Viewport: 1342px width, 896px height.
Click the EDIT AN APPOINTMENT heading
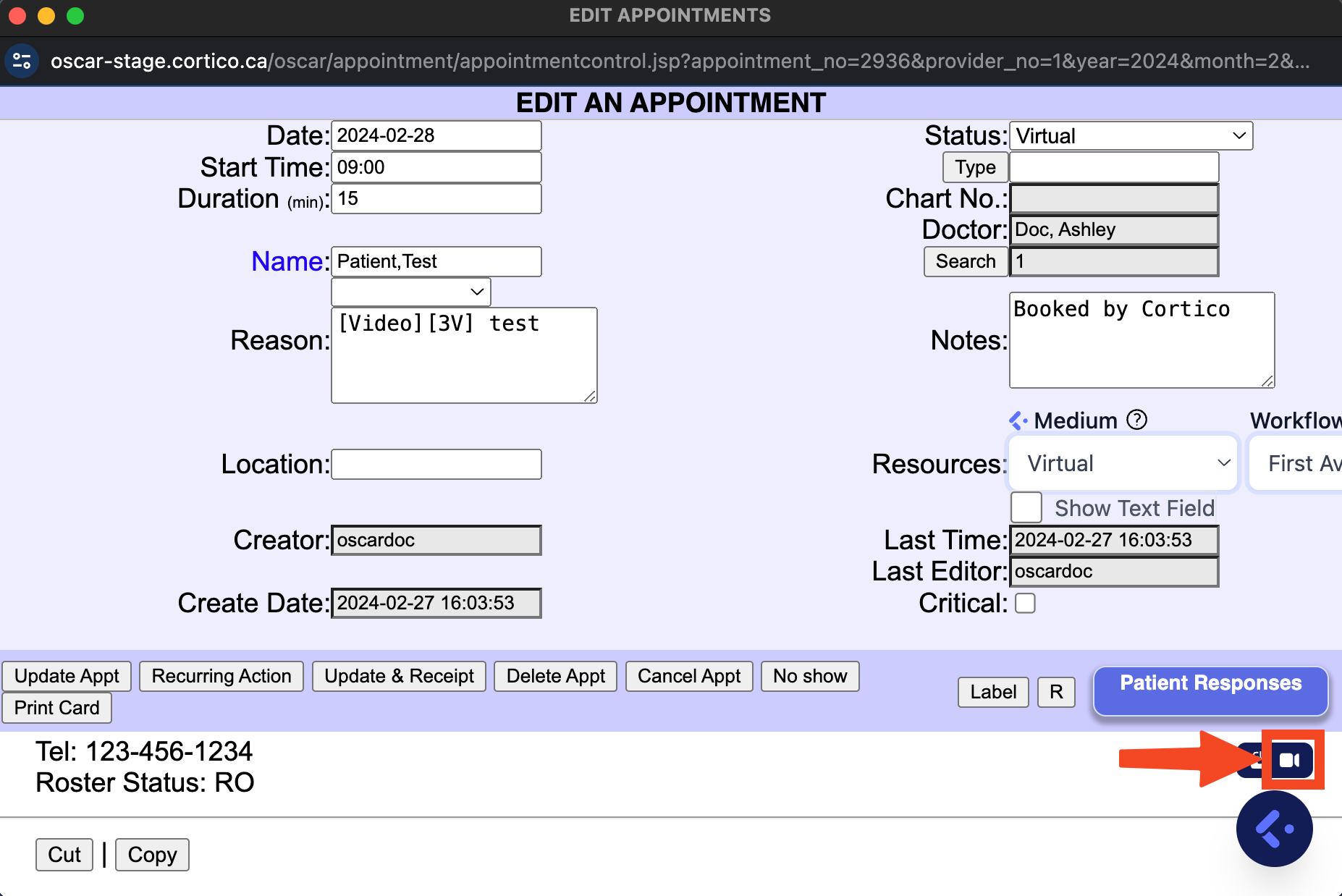click(x=671, y=103)
